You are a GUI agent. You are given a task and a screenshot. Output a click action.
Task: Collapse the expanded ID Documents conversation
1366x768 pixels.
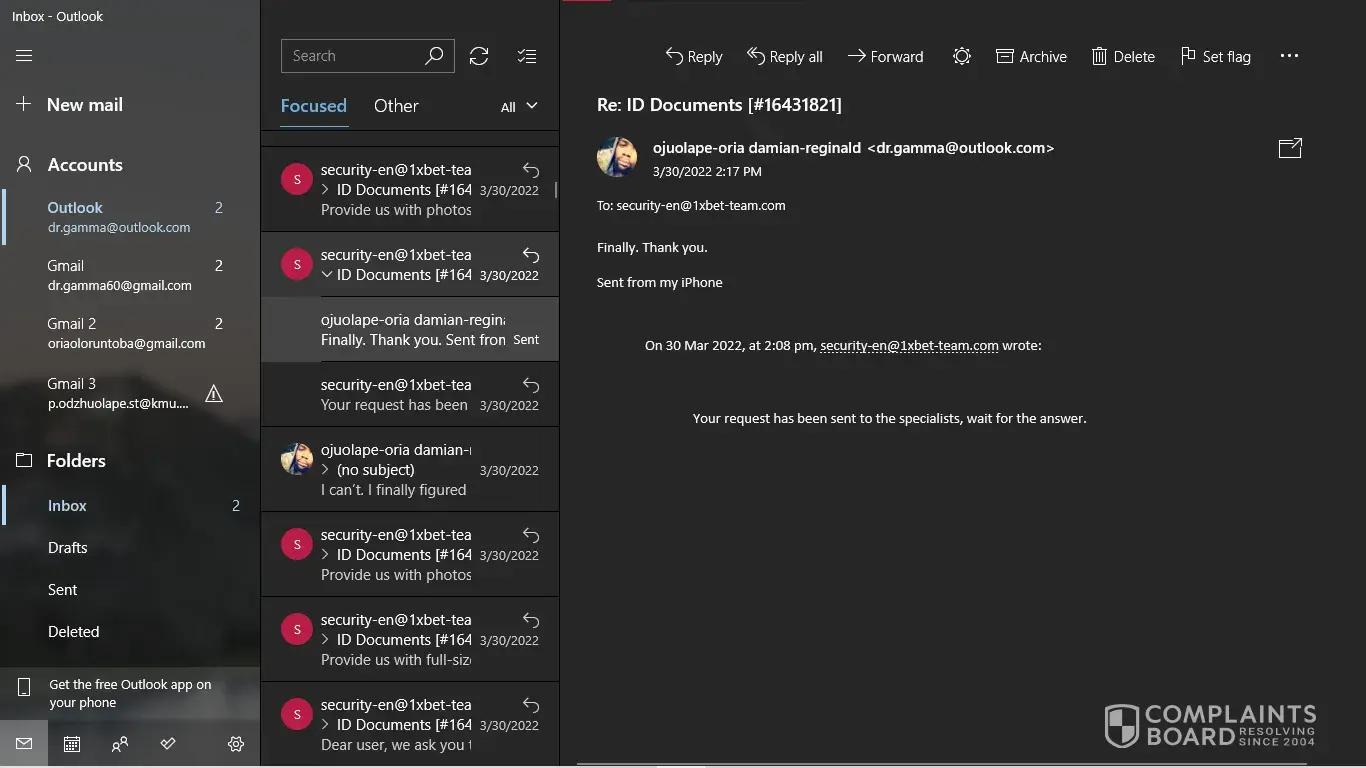point(326,275)
